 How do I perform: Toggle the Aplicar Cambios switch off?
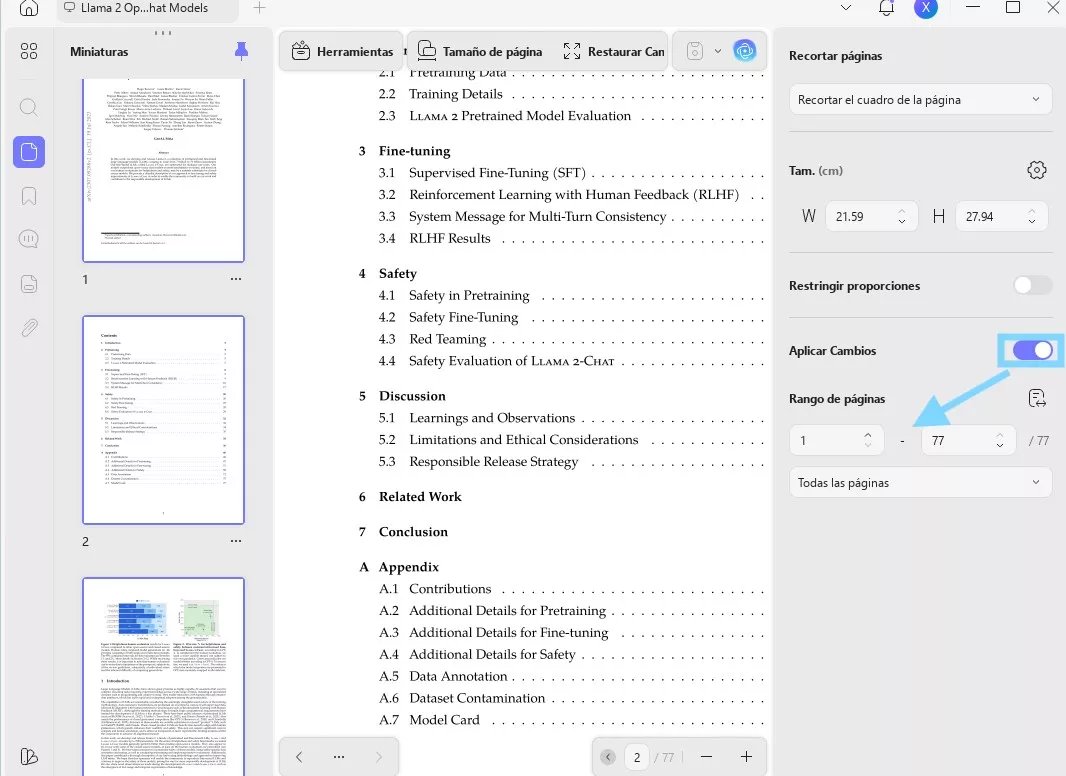[x=1032, y=350]
